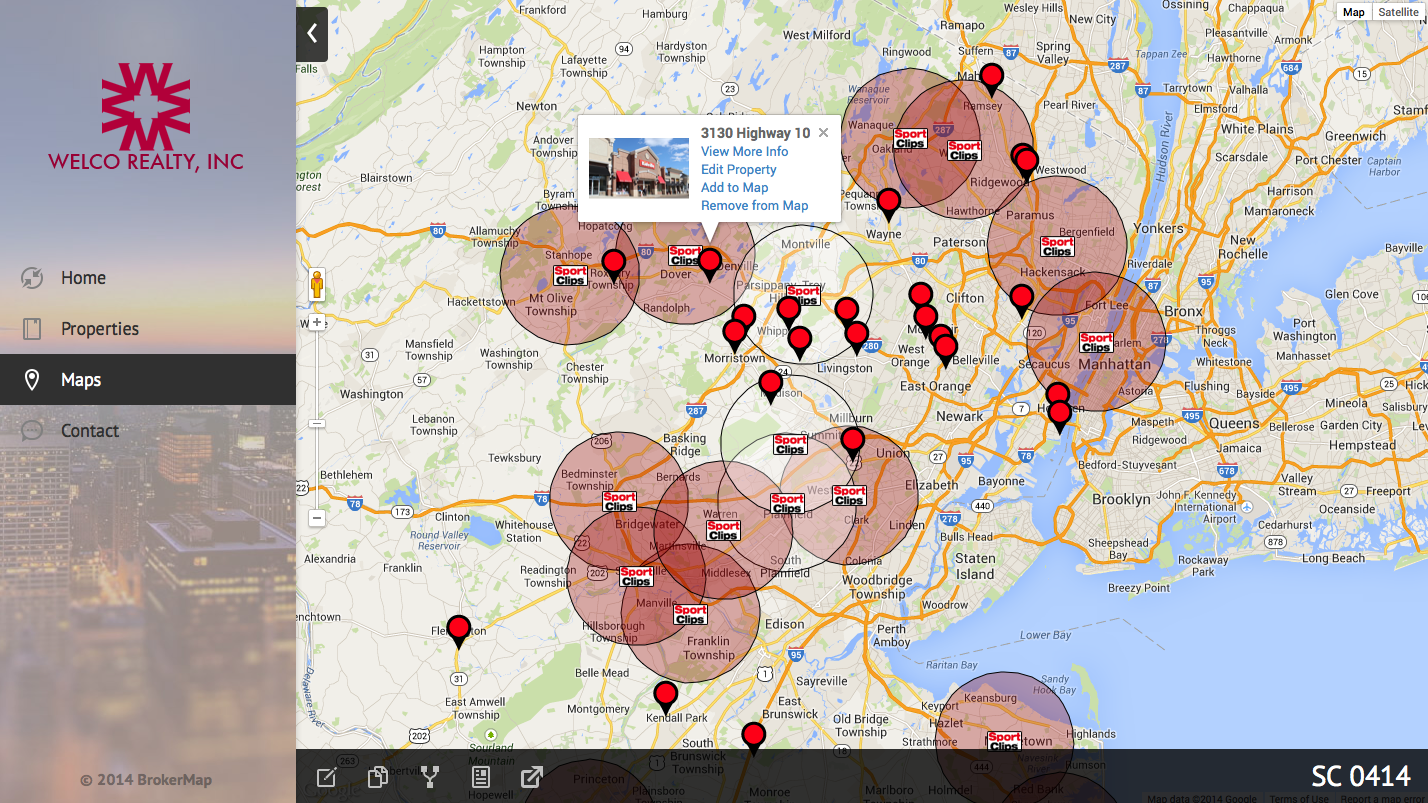Open the property photo thumbnail

tap(639, 168)
